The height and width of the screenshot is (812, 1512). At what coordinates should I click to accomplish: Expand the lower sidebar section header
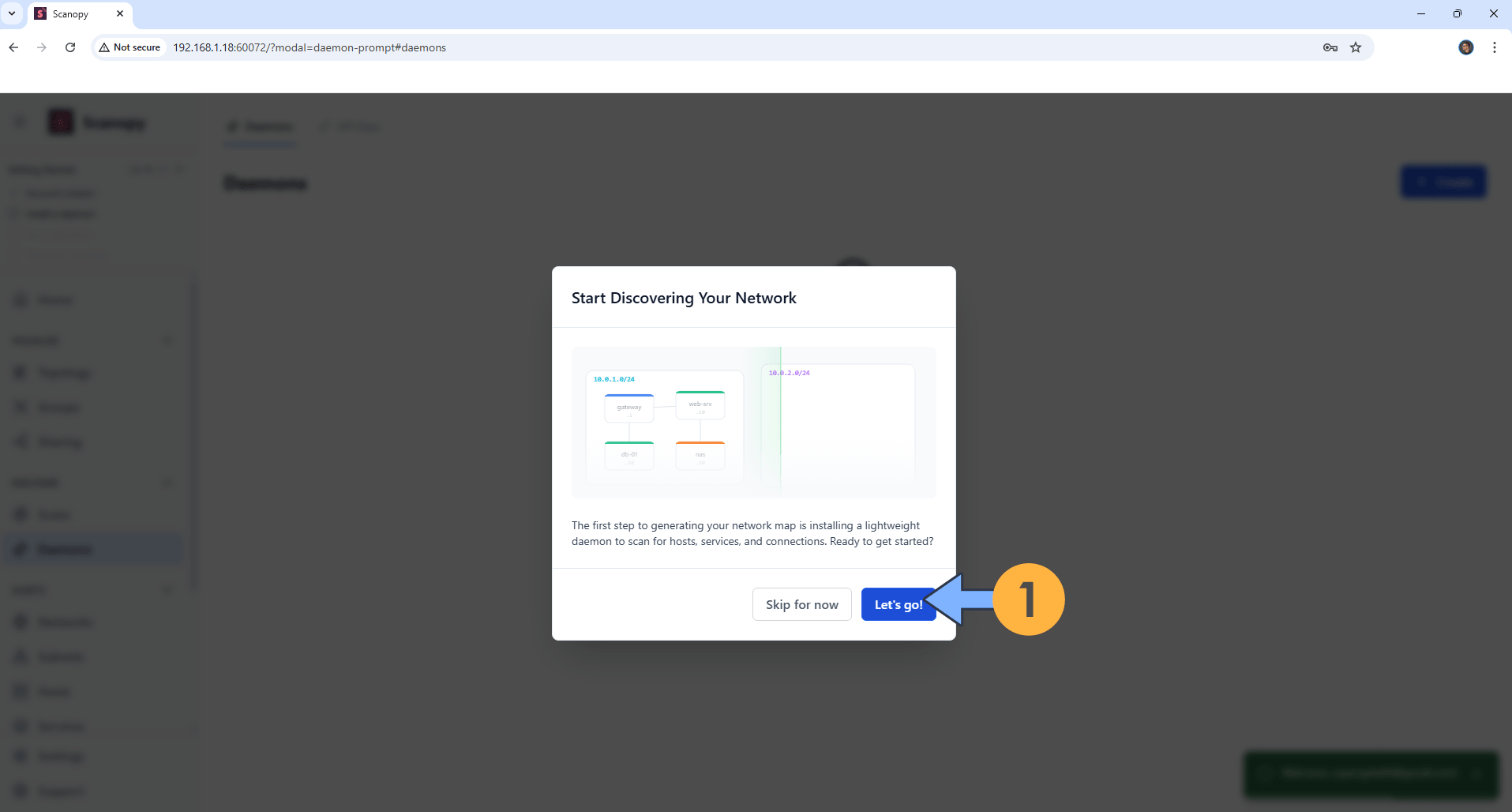pyautogui.click(x=167, y=589)
